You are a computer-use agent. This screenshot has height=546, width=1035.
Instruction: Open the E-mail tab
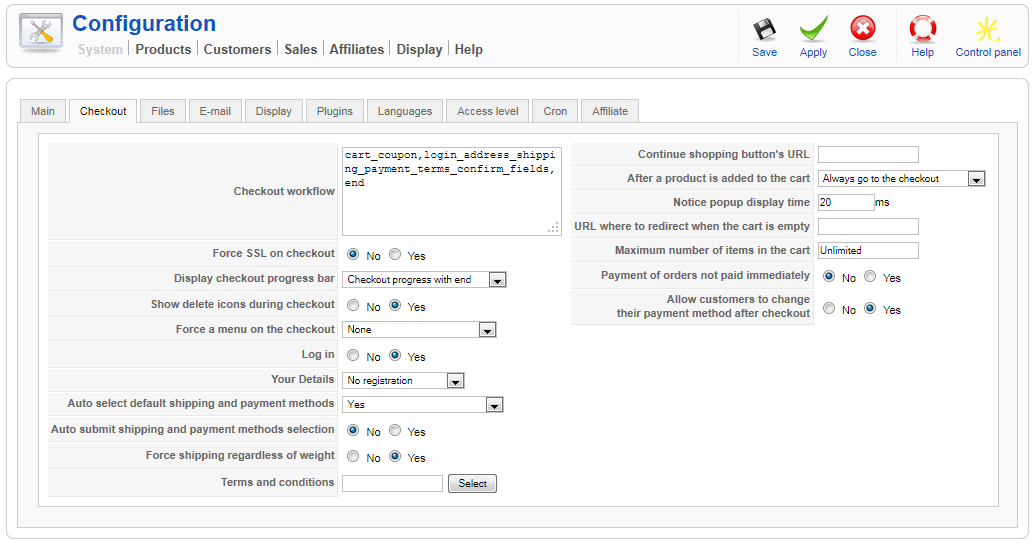pyautogui.click(x=215, y=111)
